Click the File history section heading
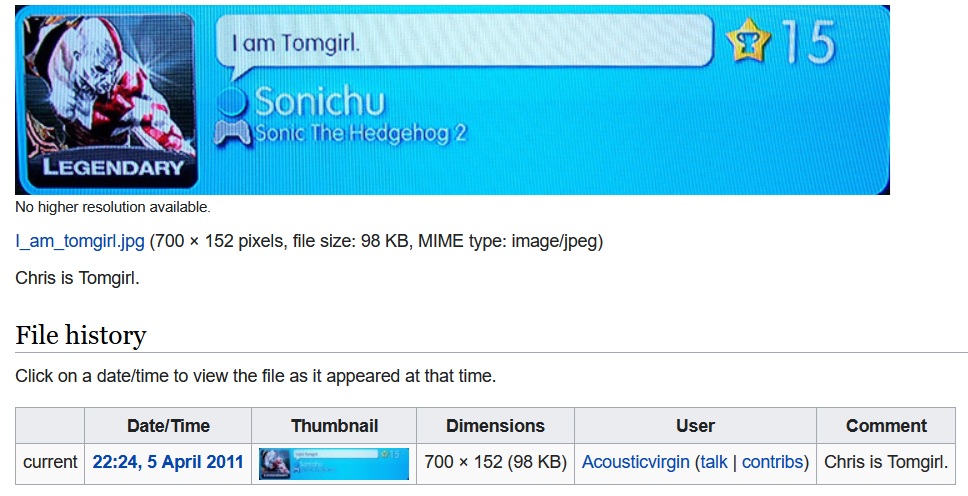This screenshot has width=968, height=496. 81,335
